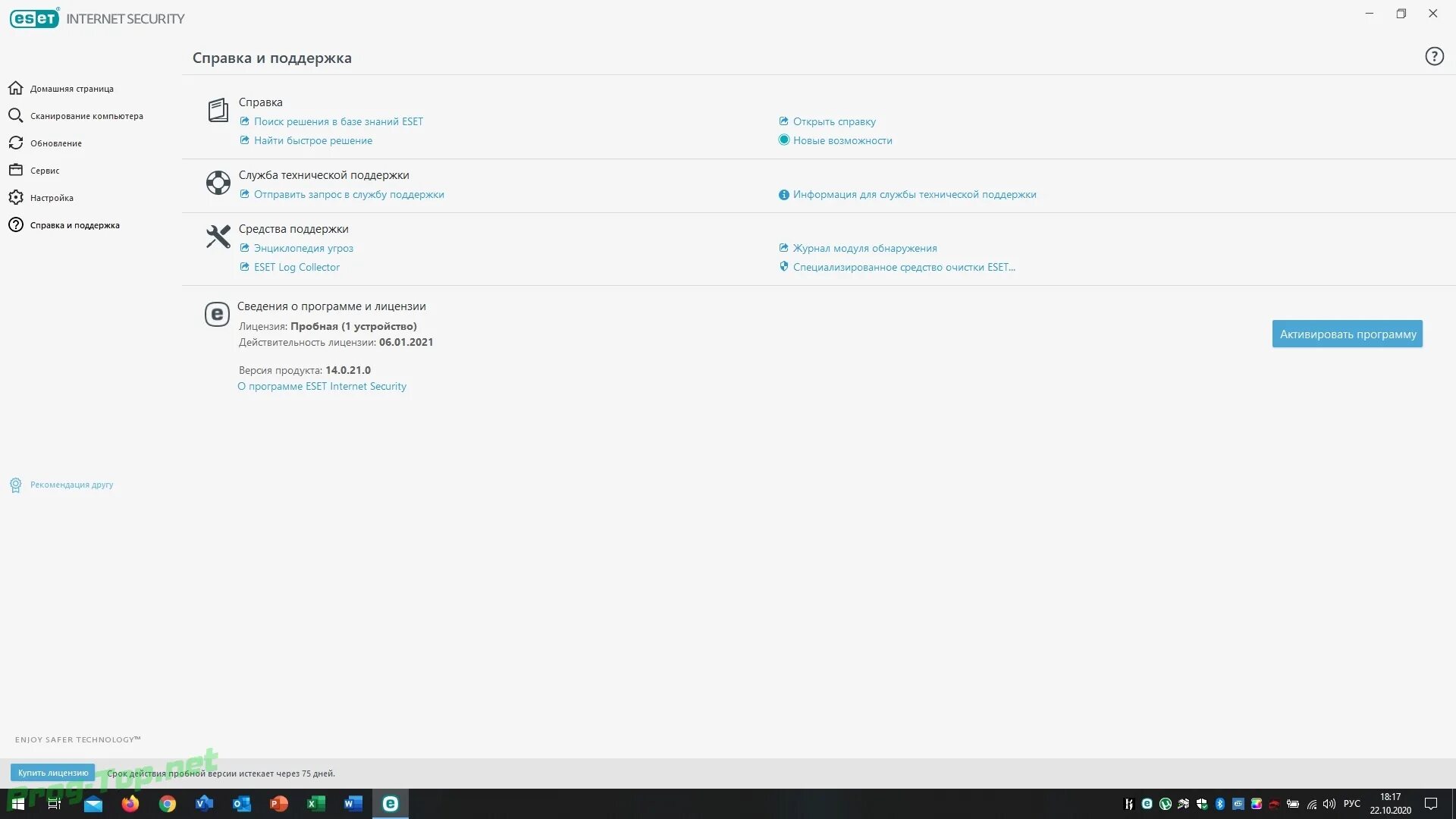Viewport: 1456px width, 819px height.
Task: Select Справка и поддержка in sidebar
Action: click(x=74, y=225)
